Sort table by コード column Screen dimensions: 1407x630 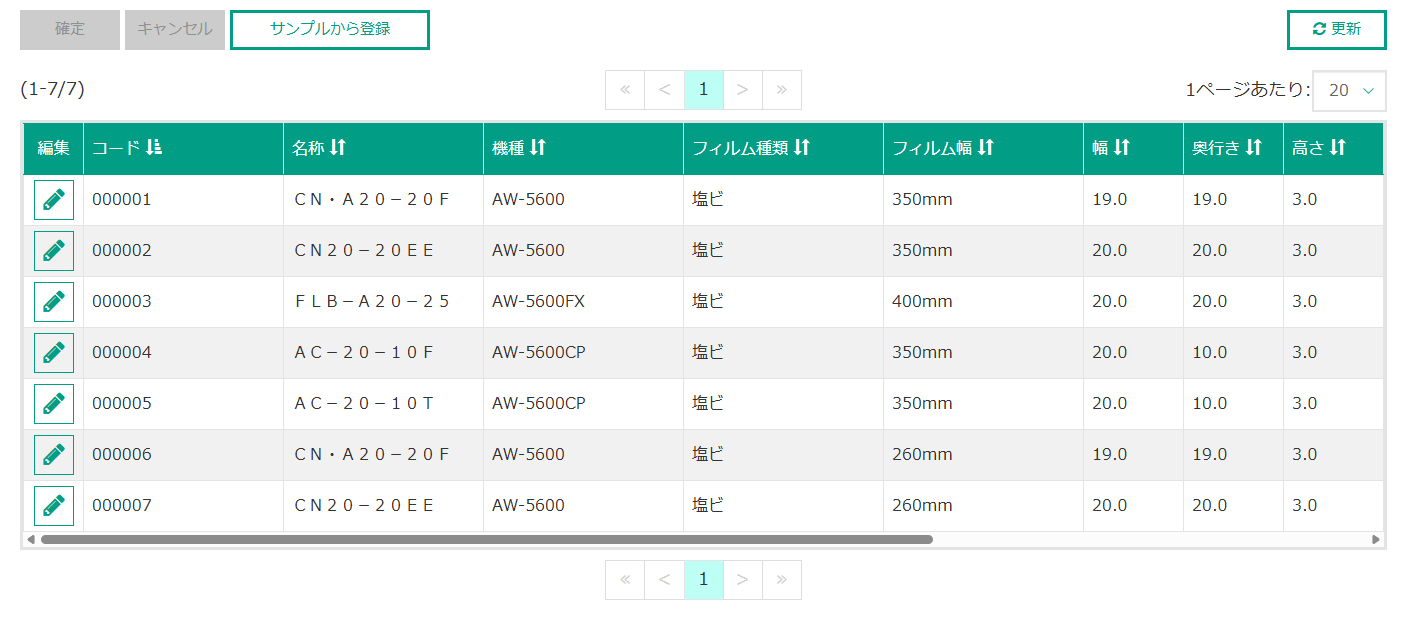(153, 148)
